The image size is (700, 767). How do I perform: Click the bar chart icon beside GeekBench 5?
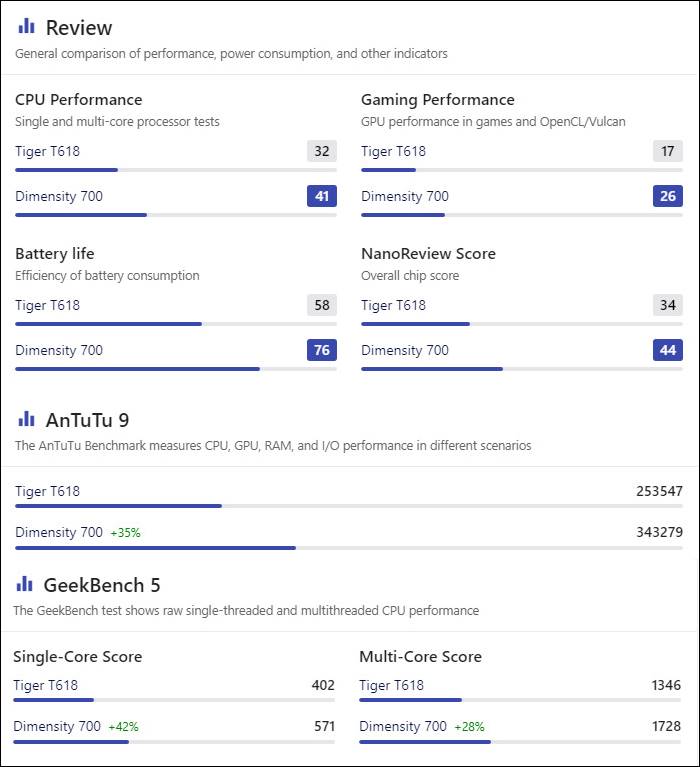click(24, 584)
